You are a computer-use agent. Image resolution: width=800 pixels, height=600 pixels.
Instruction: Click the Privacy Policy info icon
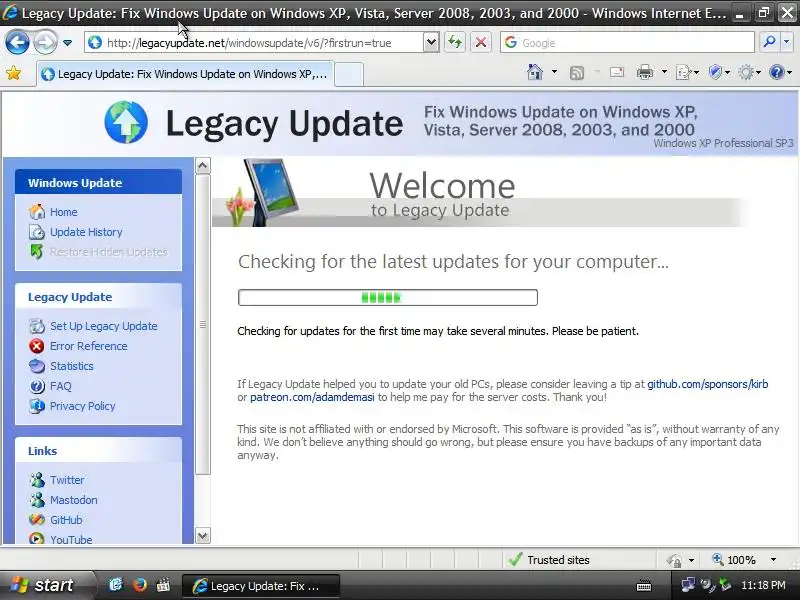click(x=37, y=406)
